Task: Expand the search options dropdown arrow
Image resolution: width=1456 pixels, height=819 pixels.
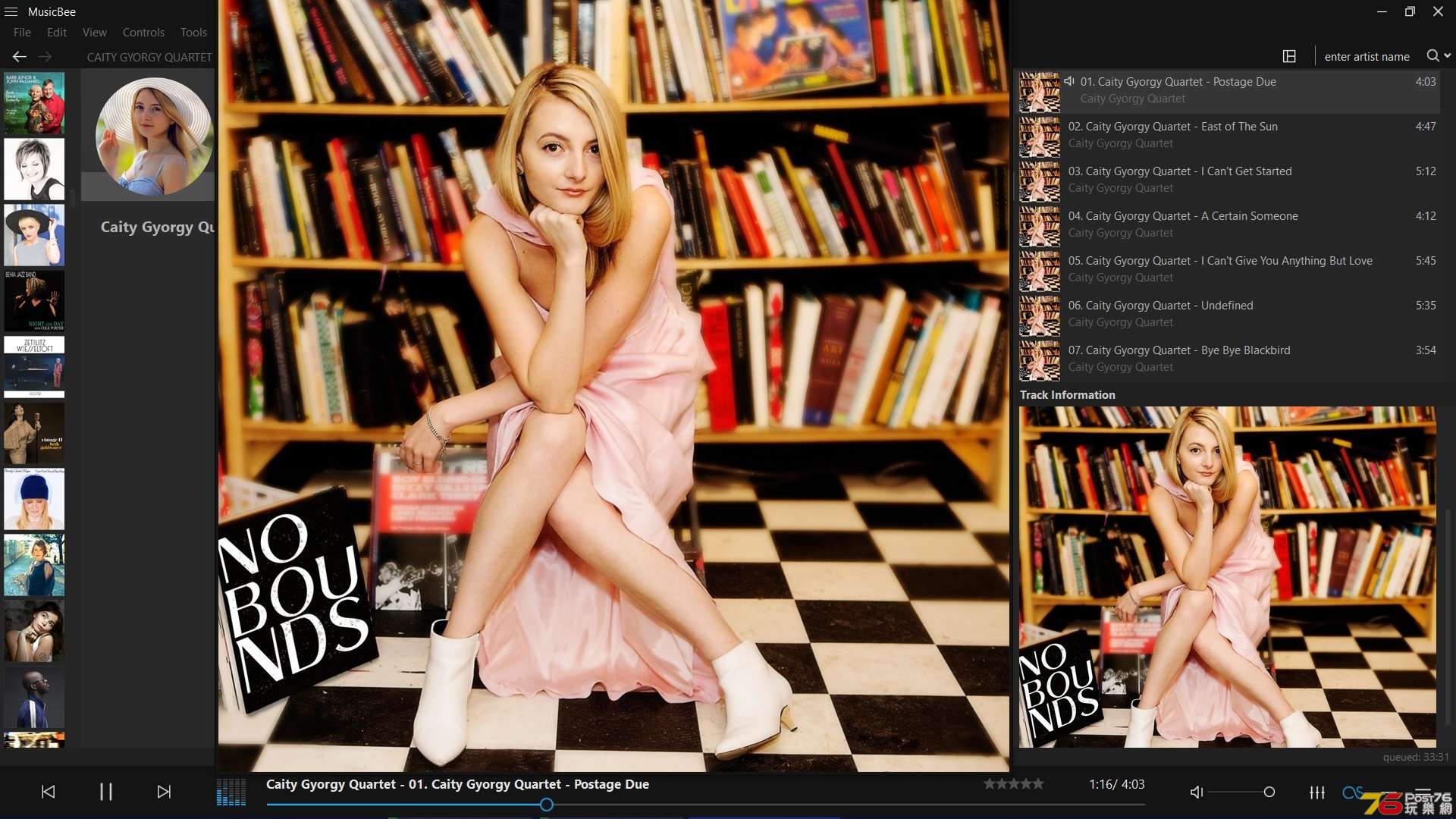Action: (1448, 55)
